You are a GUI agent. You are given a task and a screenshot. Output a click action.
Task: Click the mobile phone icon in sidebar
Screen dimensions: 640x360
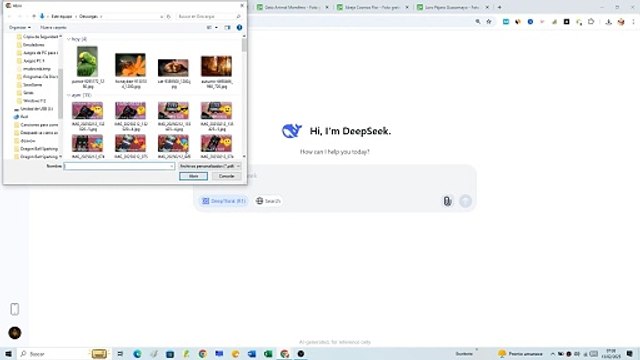tap(15, 309)
